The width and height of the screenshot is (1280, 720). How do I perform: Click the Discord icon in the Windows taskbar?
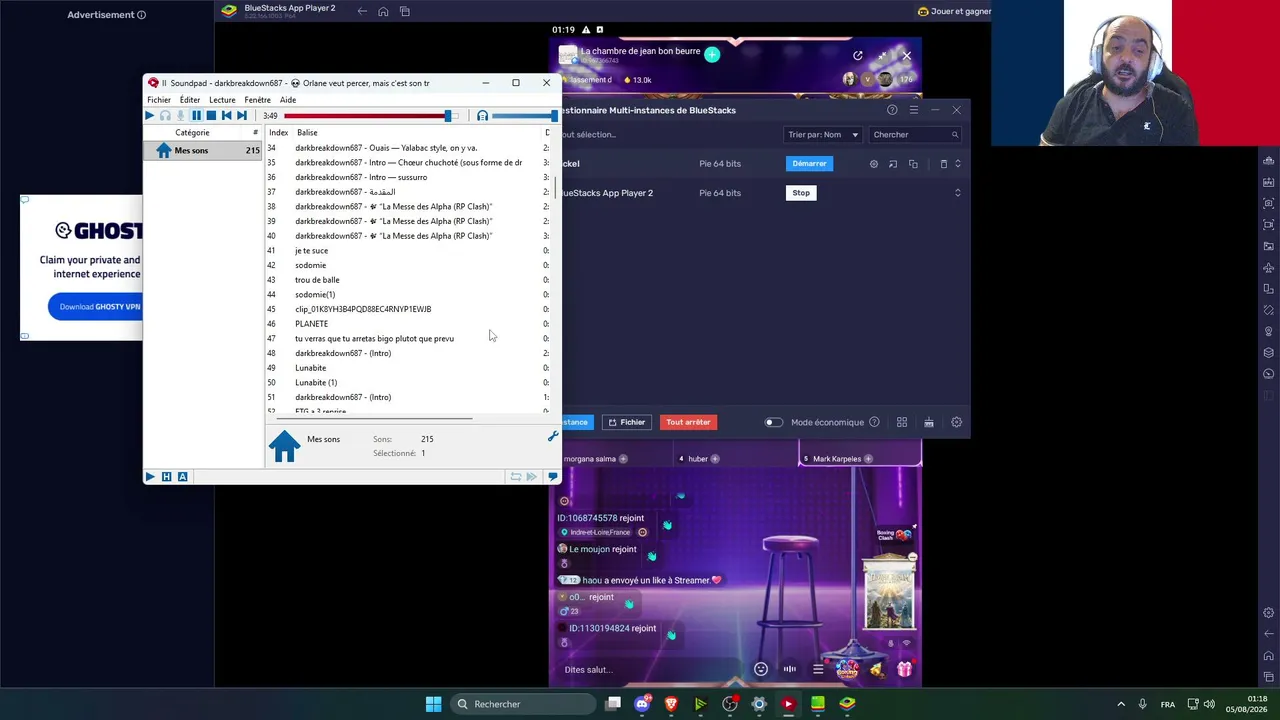642,704
